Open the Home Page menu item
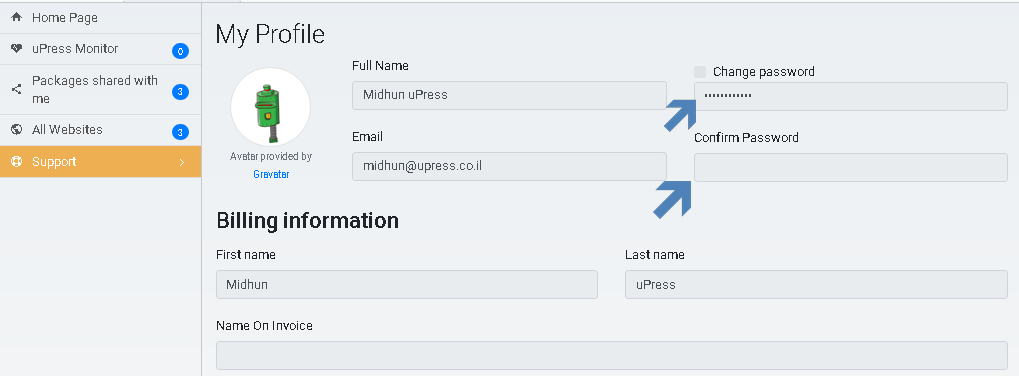The image size is (1019, 376). pyautogui.click(x=101, y=18)
